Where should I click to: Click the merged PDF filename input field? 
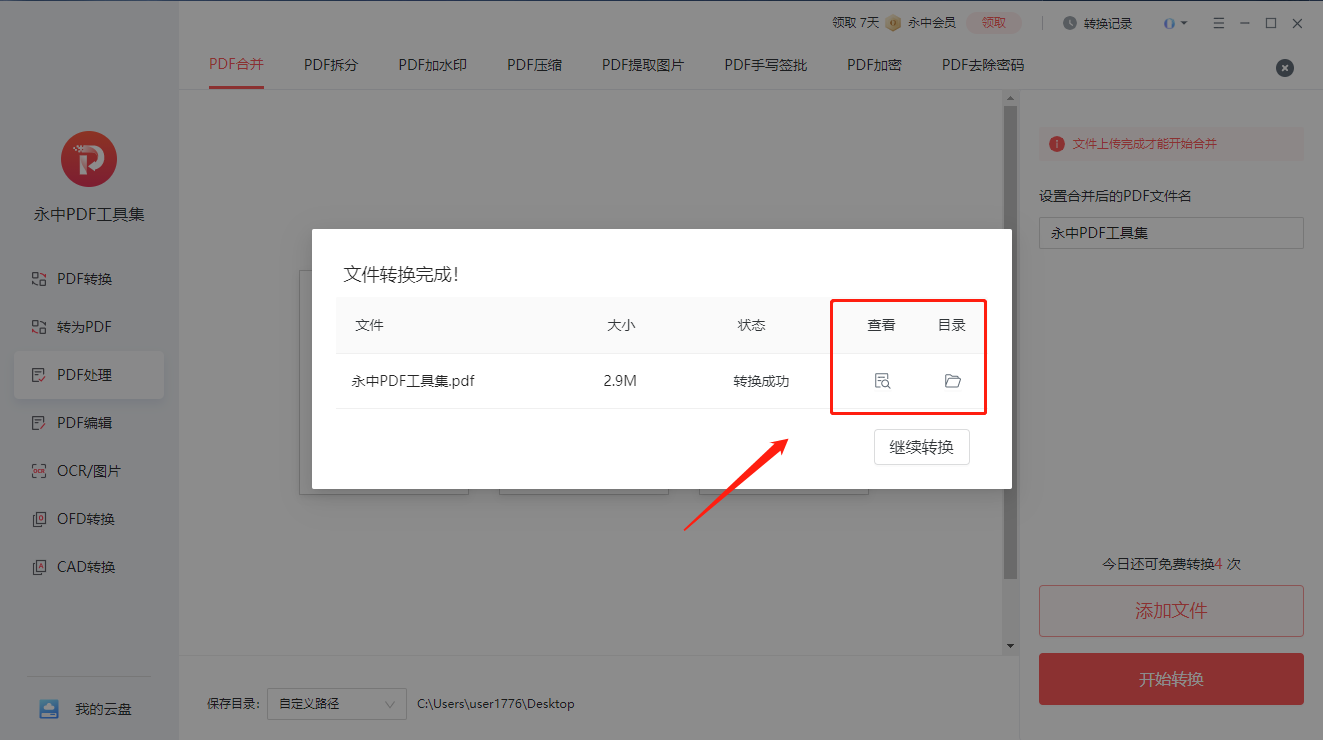coord(1171,233)
